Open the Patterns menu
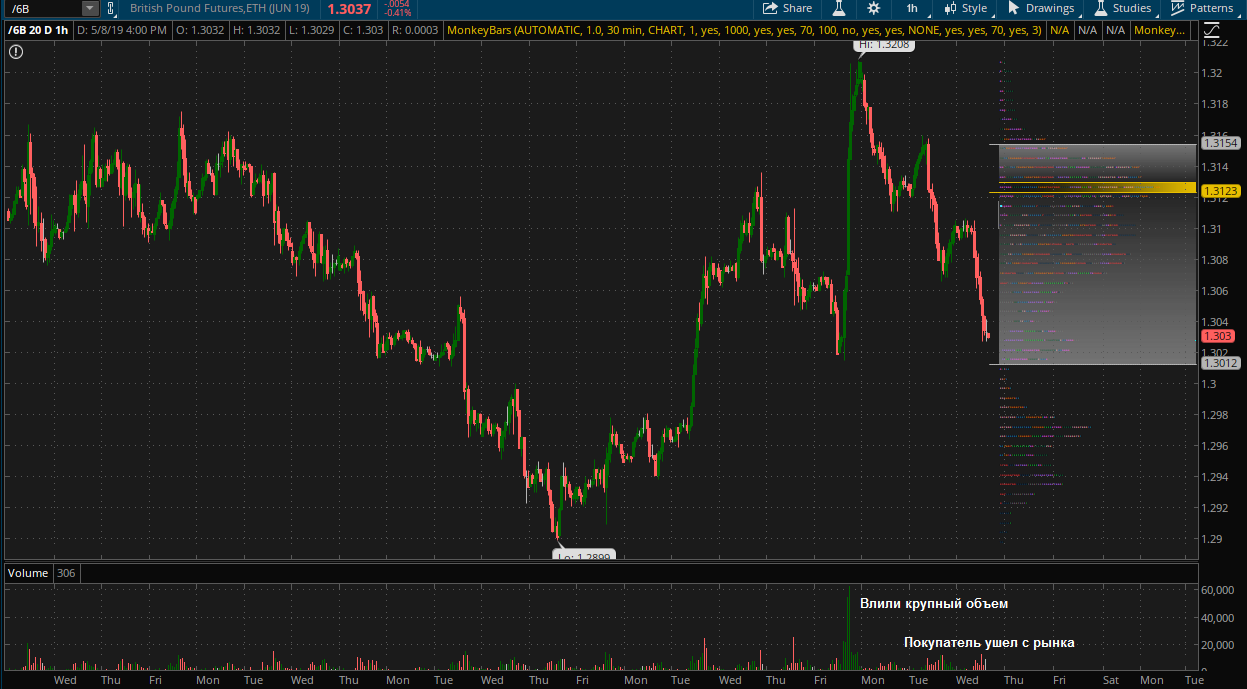Viewport: 1247px width, 689px height. [1203, 8]
